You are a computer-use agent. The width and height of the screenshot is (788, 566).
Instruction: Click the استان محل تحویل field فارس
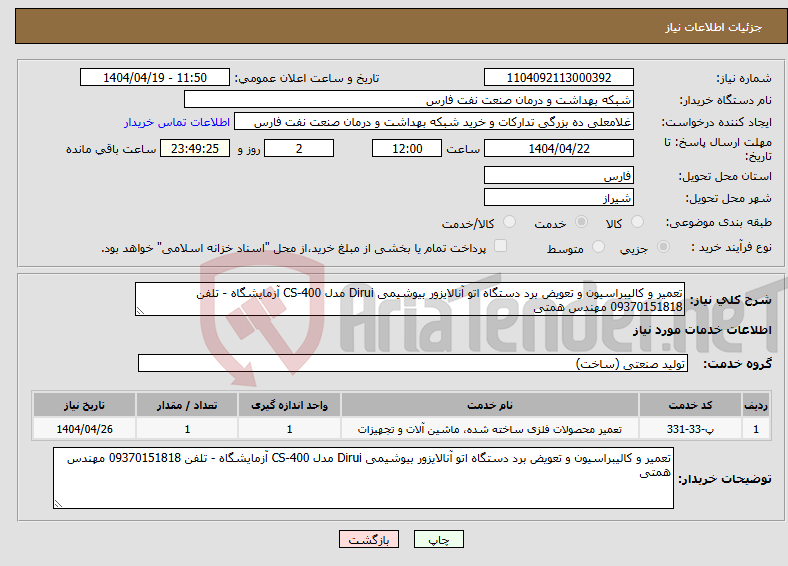(558, 175)
